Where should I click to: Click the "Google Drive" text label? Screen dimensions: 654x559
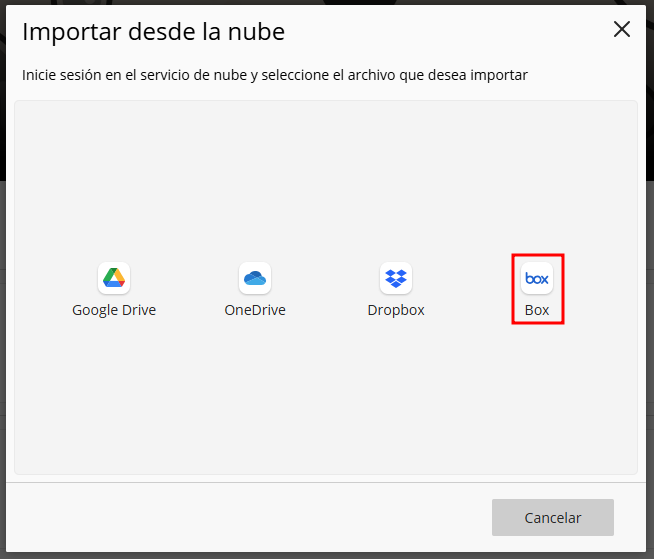click(114, 310)
